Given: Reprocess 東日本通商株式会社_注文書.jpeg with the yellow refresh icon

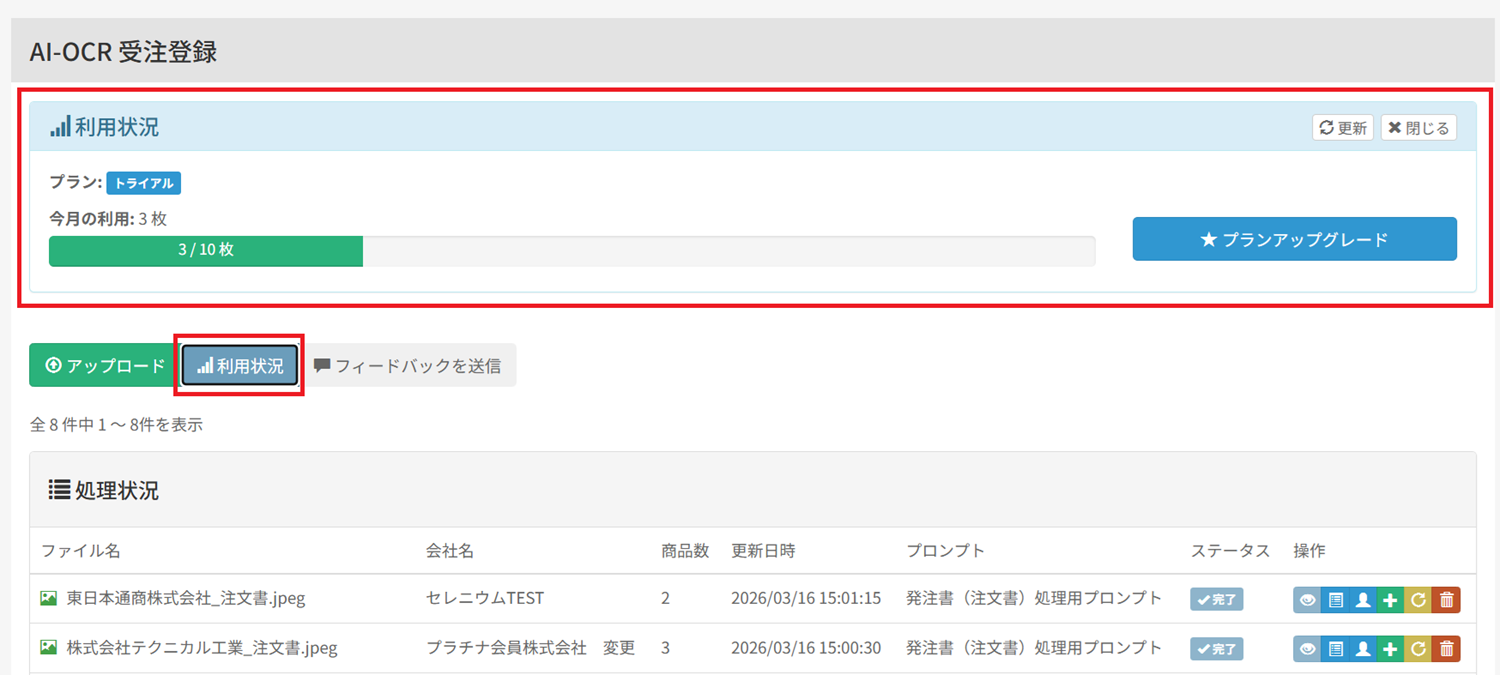Looking at the screenshot, I should [x=1418, y=599].
